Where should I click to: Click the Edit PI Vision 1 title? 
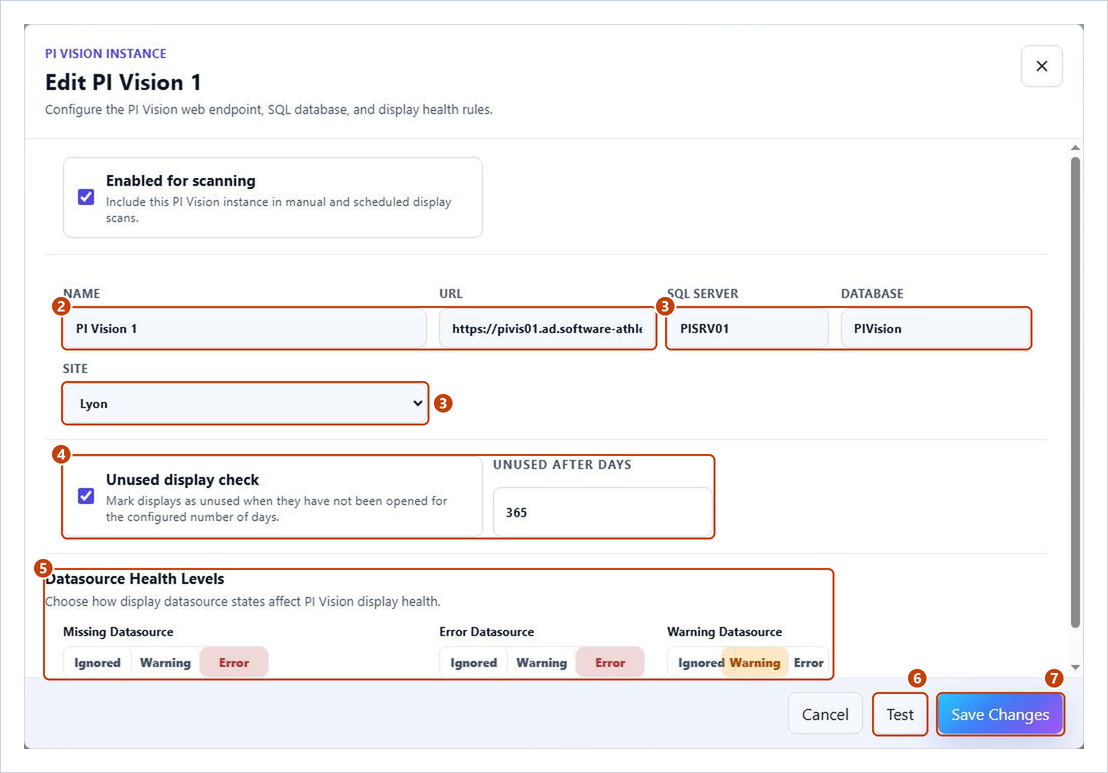point(123,83)
